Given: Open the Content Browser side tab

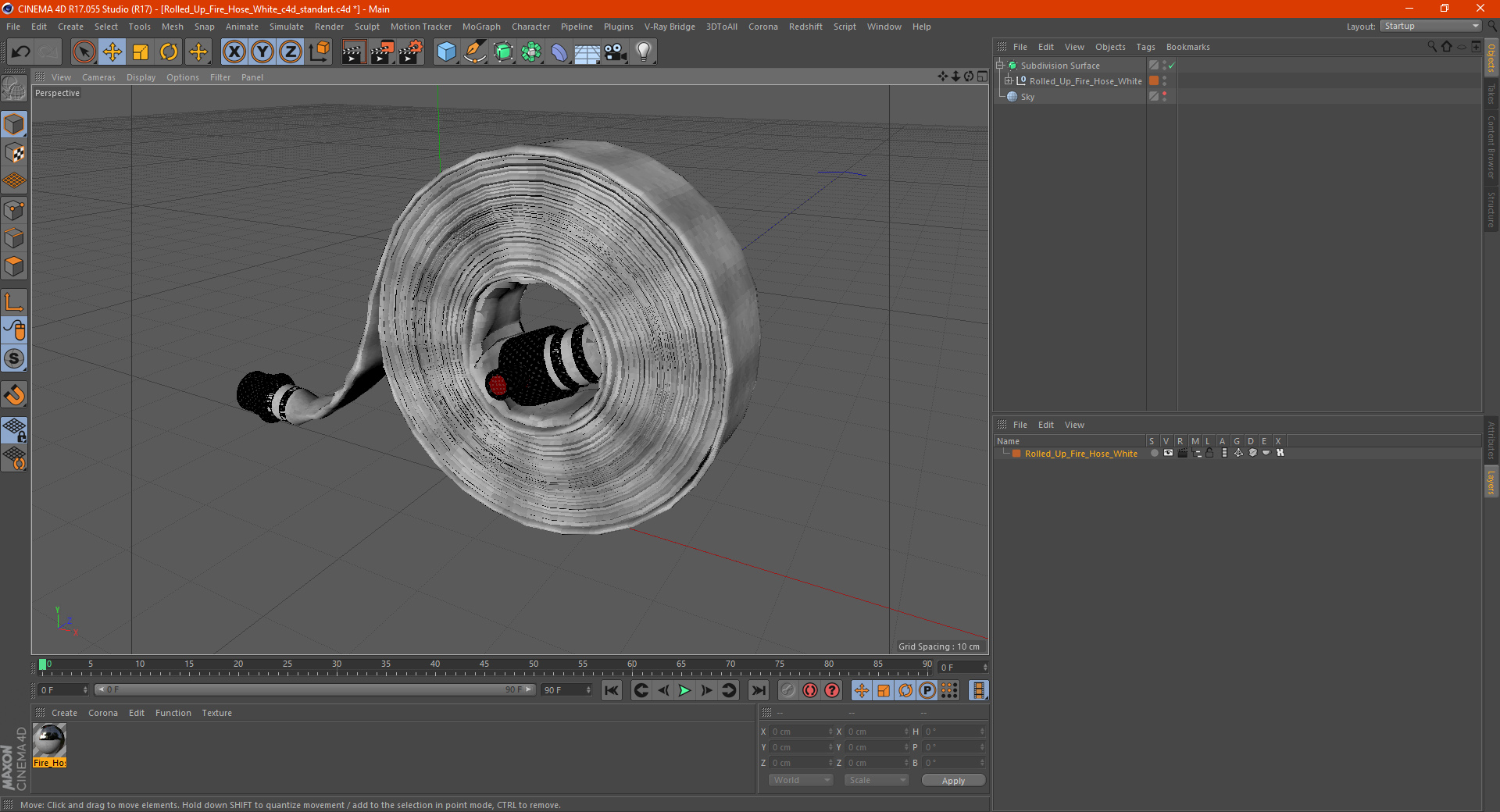Looking at the screenshot, I should tap(1491, 147).
